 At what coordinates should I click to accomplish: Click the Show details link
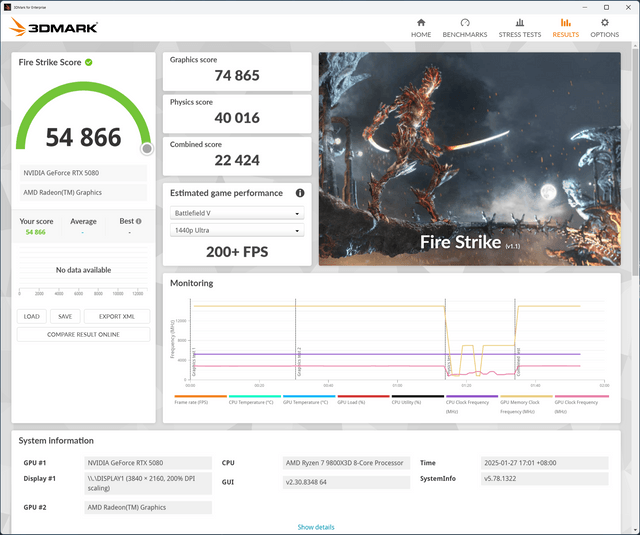click(x=316, y=527)
